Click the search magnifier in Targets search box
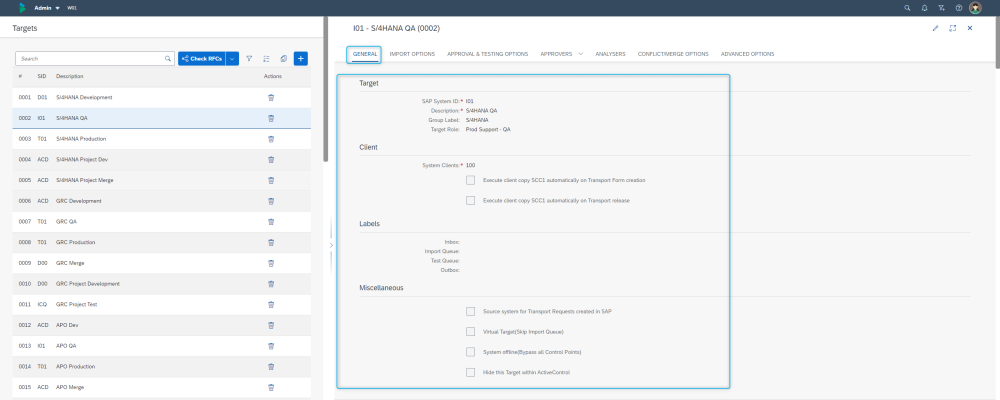This screenshot has width=1000, height=400. tap(168, 59)
